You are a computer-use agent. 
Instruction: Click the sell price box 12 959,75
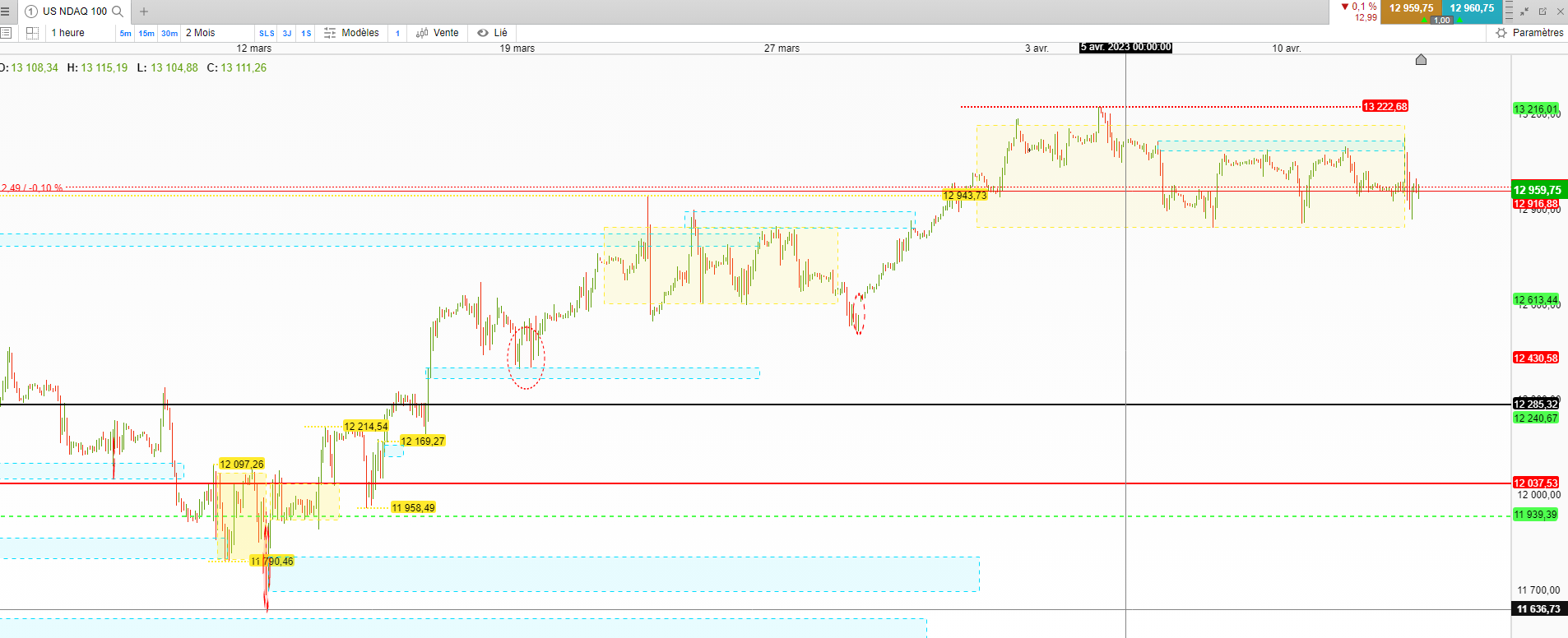tap(1411, 8)
